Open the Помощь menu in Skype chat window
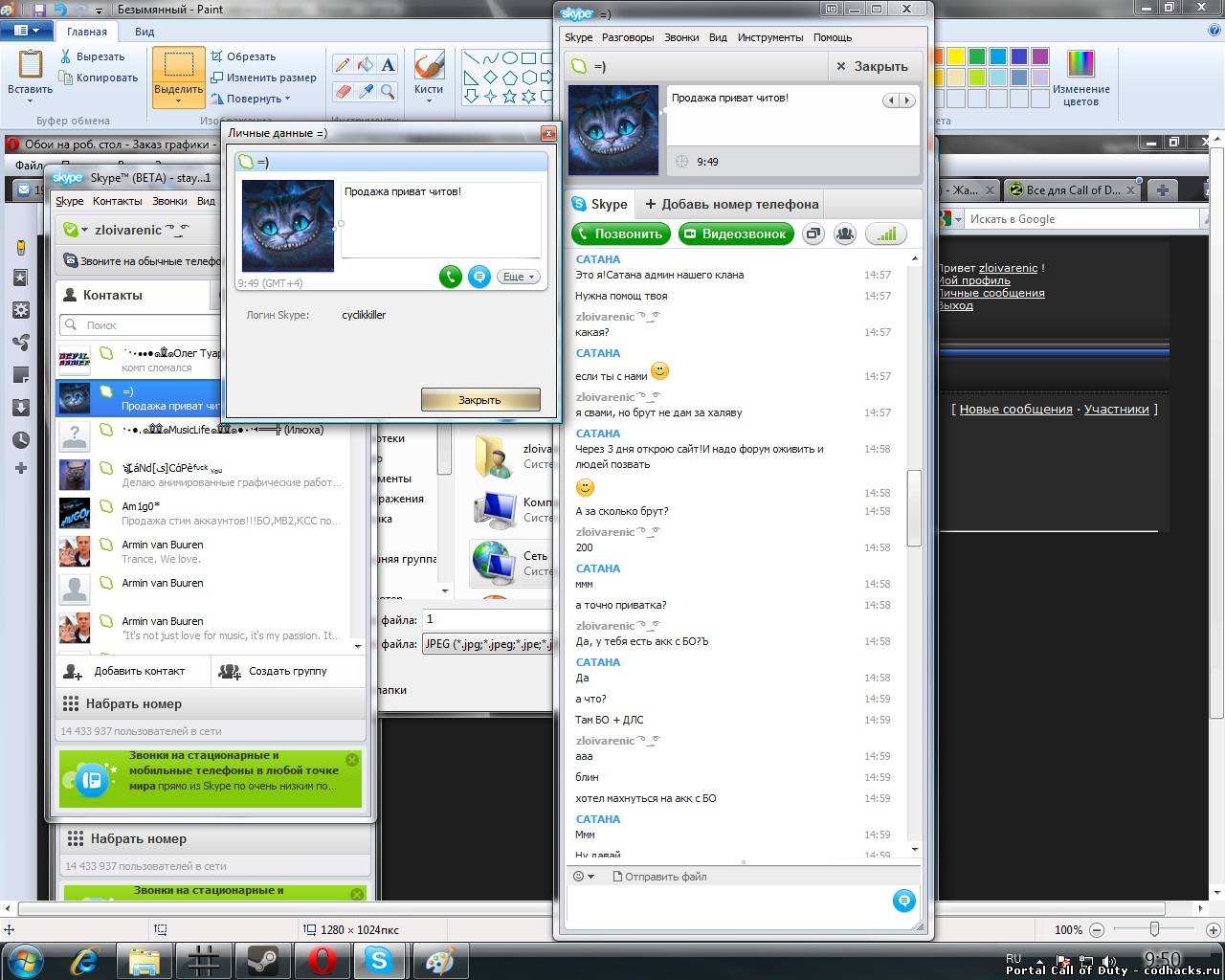The image size is (1225, 980). coord(833,37)
